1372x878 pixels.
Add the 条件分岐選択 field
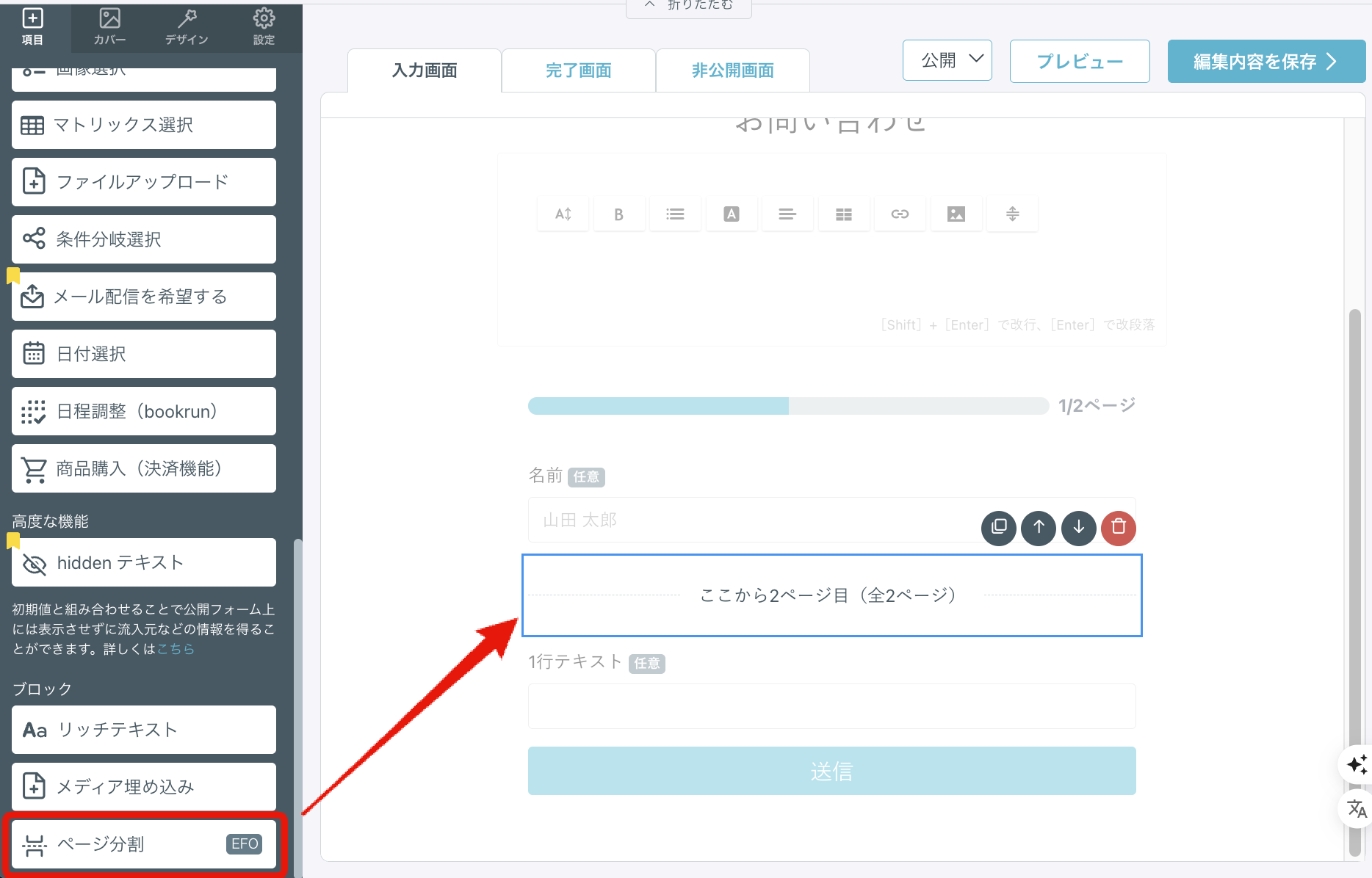(144, 239)
